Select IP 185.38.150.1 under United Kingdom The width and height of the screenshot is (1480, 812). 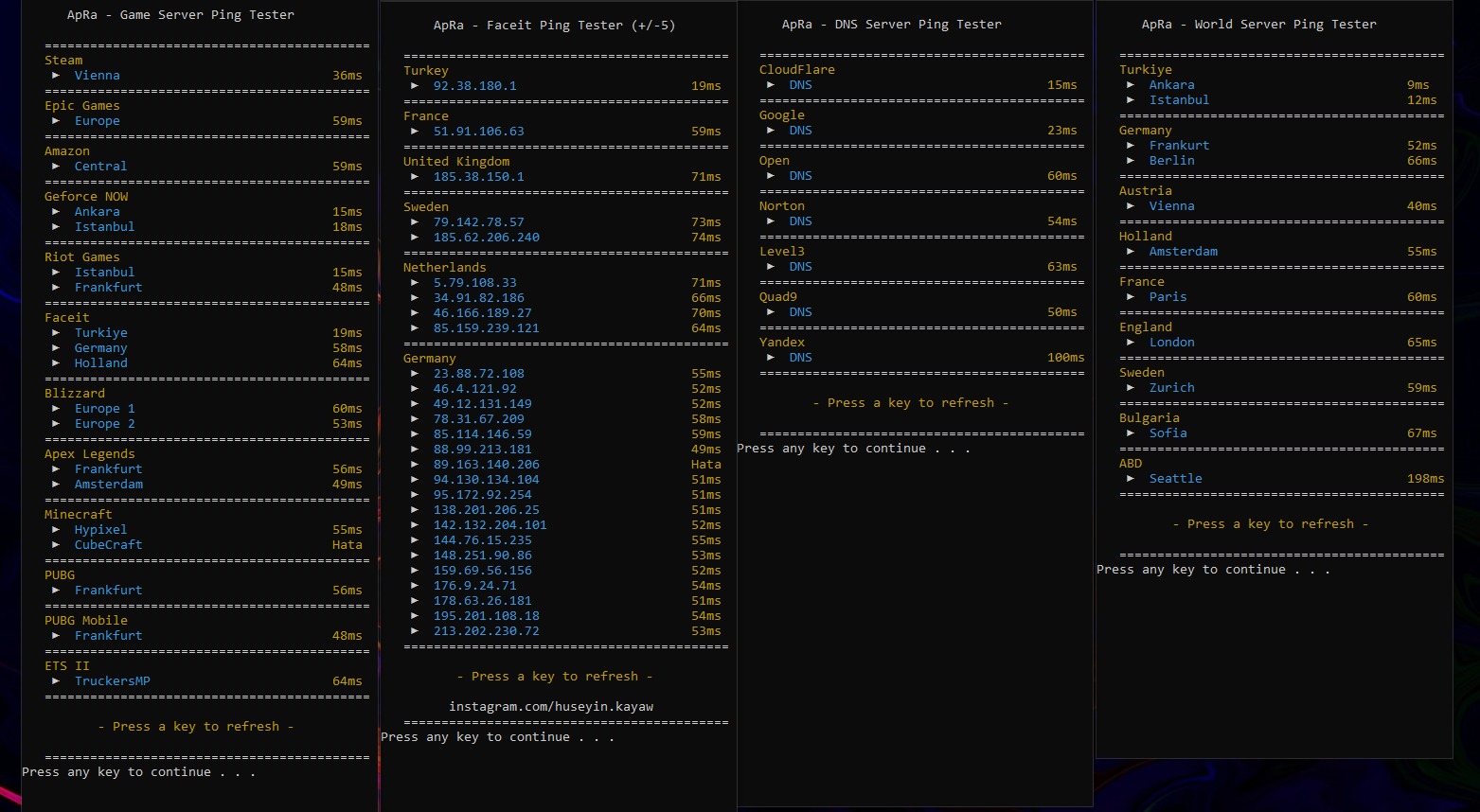click(479, 177)
